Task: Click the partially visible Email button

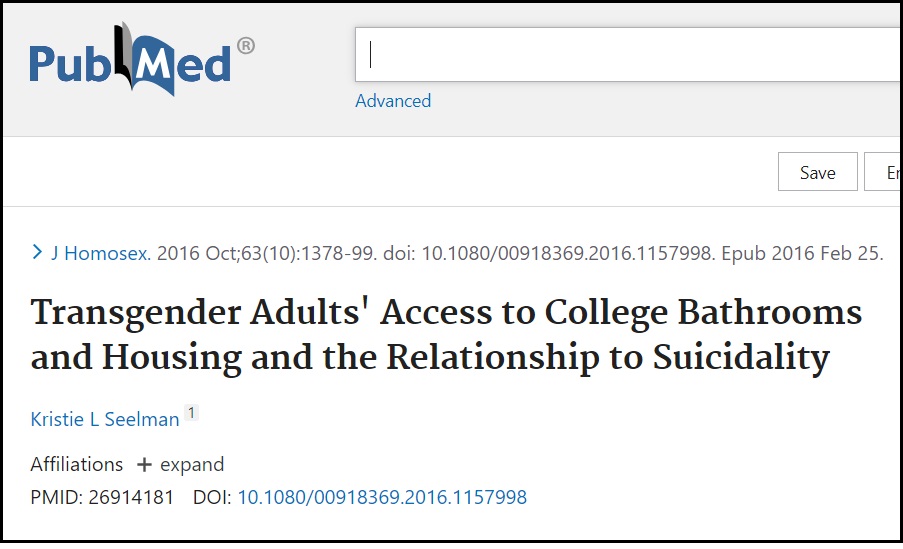Action: point(883,172)
